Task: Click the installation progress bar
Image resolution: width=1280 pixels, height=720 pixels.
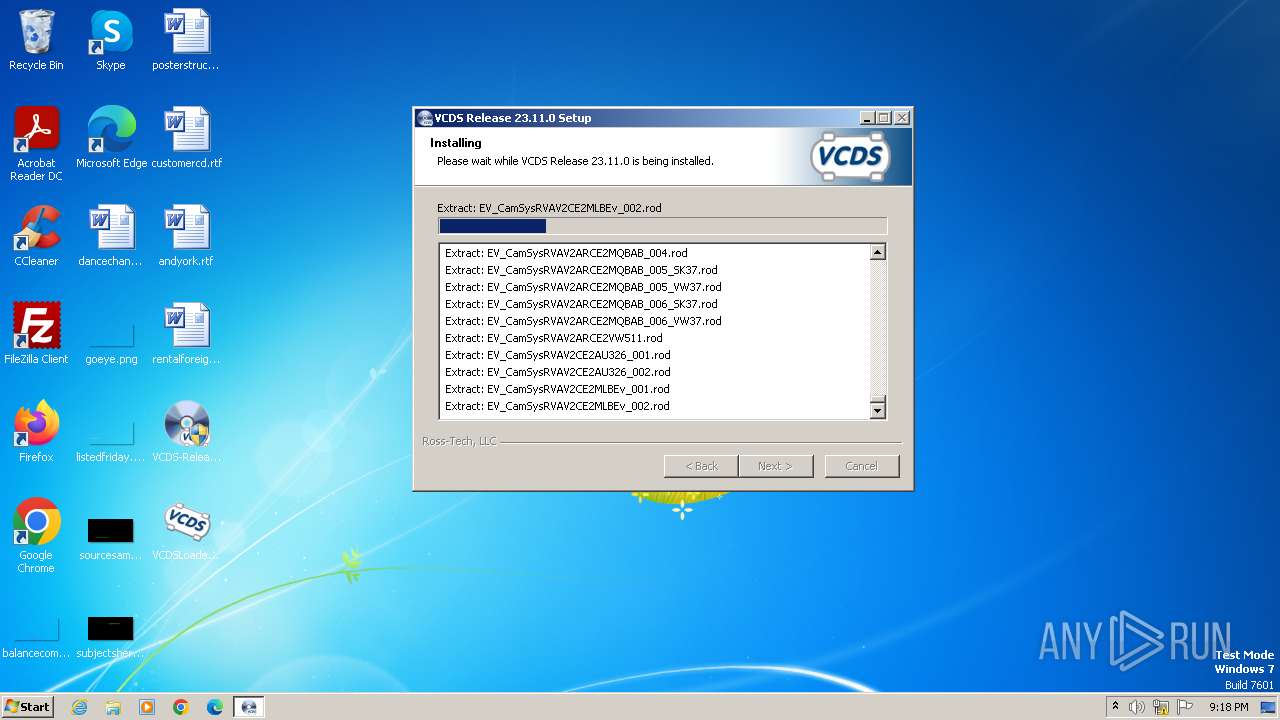Action: pos(662,226)
